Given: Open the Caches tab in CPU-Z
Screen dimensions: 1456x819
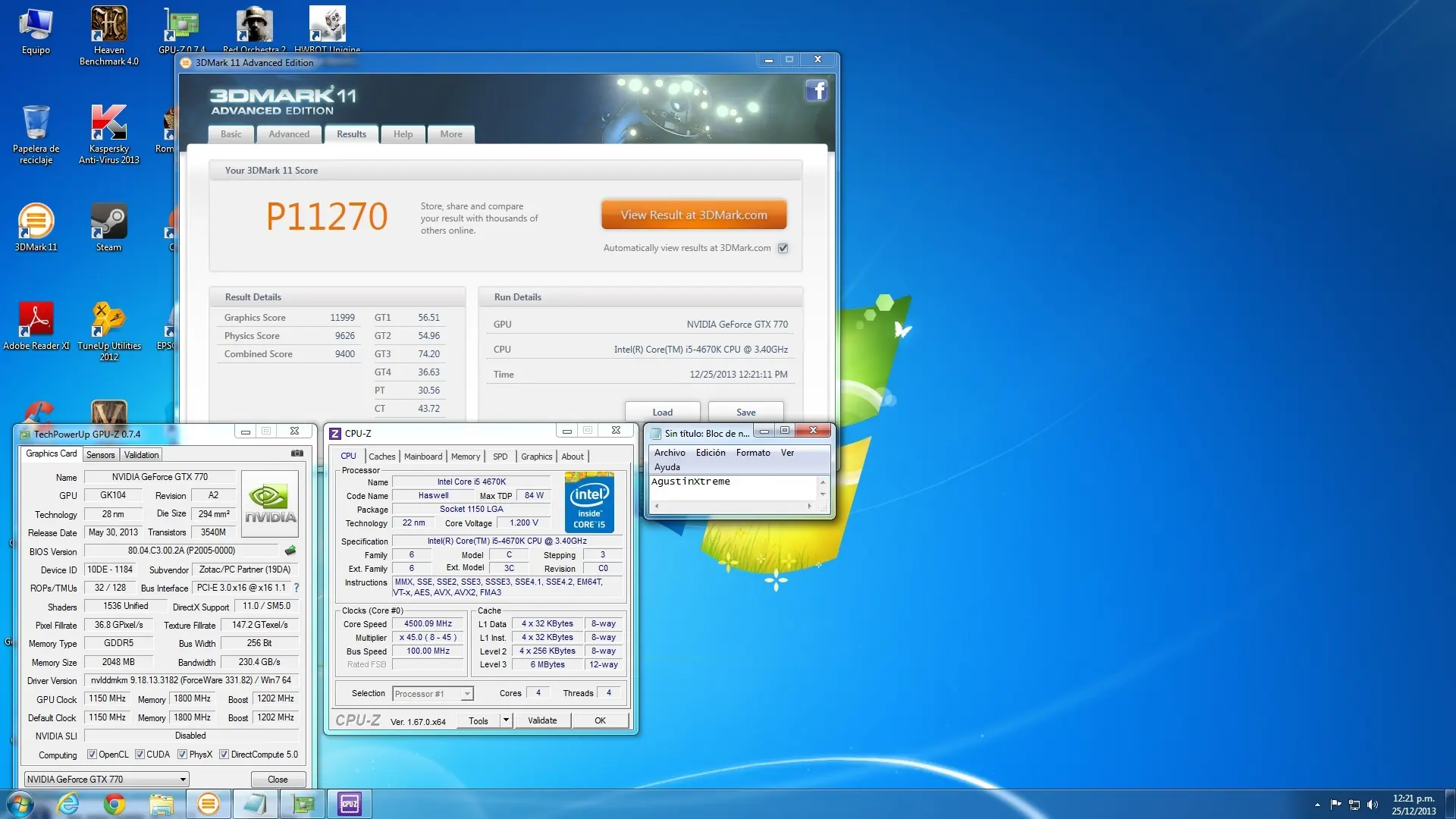Looking at the screenshot, I should click(381, 457).
